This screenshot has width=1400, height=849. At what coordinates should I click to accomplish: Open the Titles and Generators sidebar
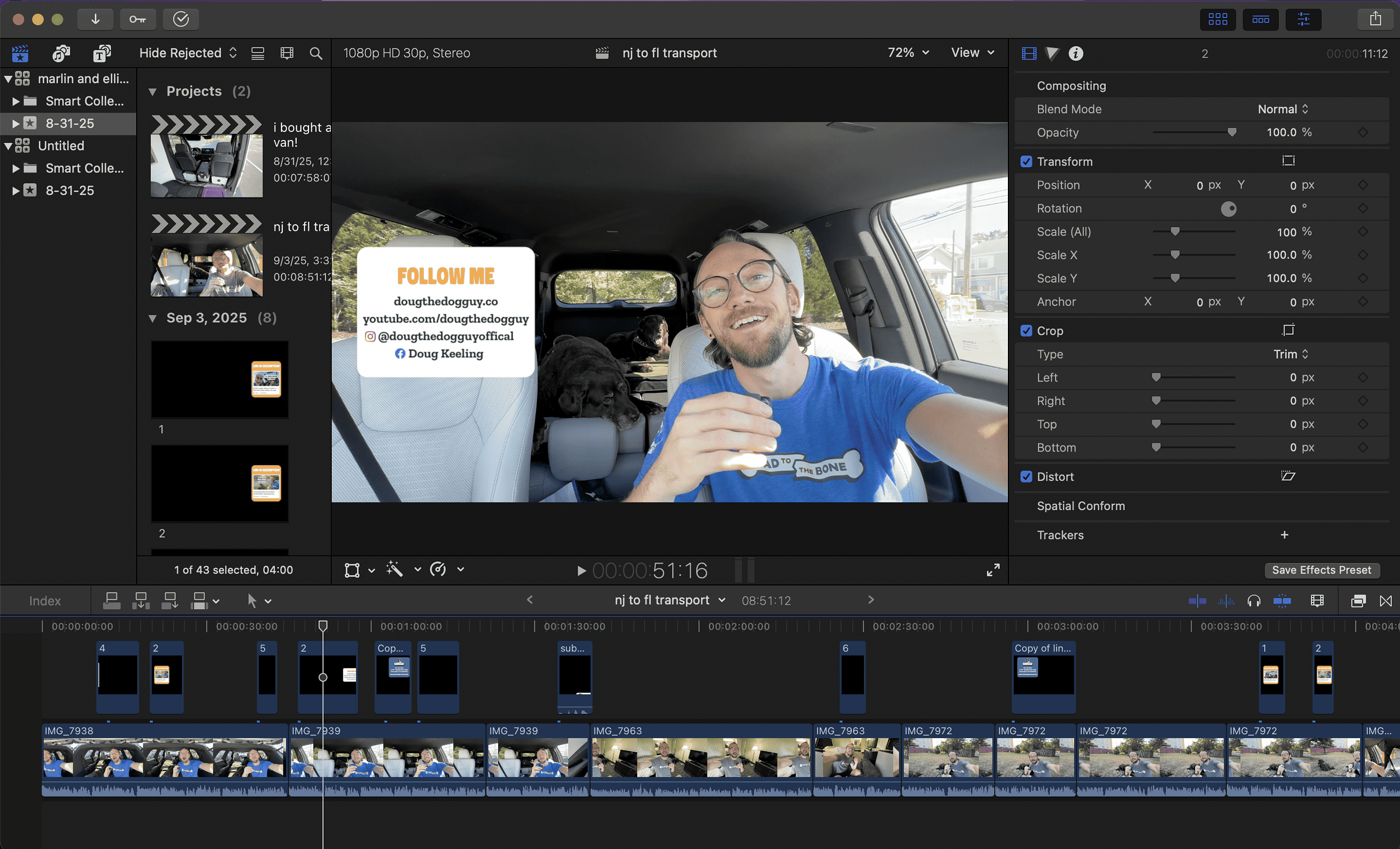coord(102,54)
